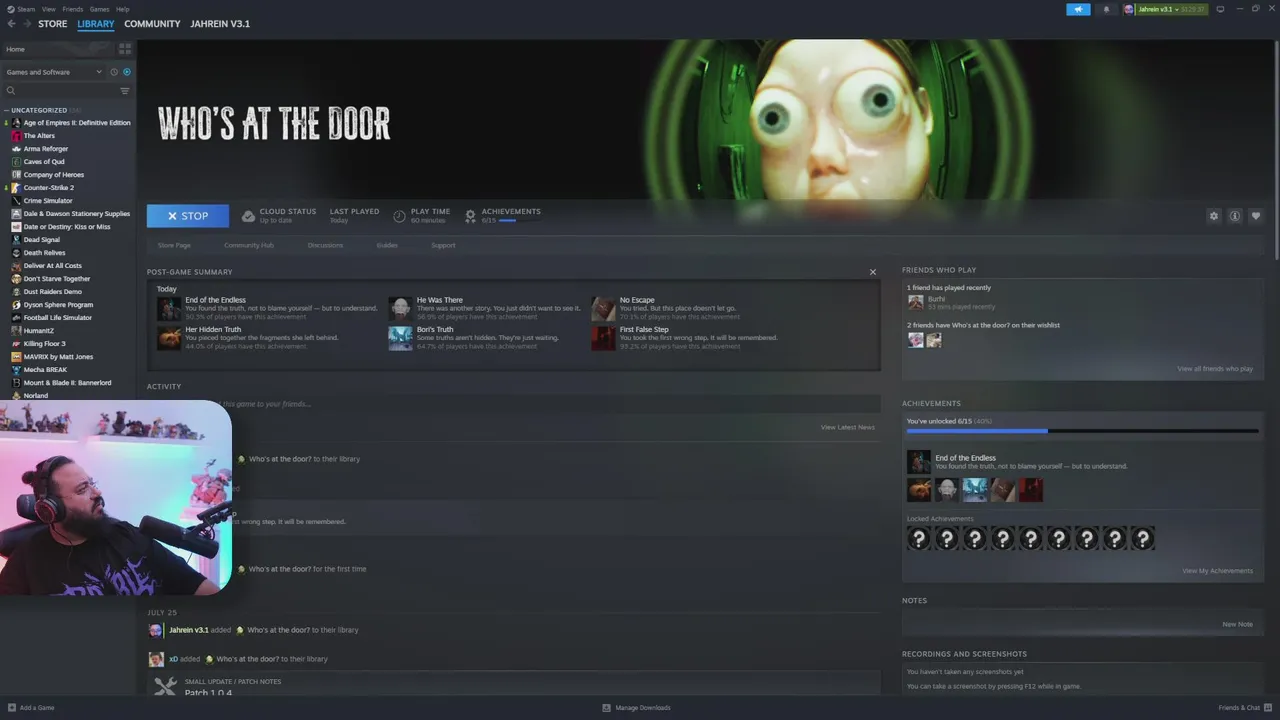Click the Cloud Status icon

click(x=249, y=216)
